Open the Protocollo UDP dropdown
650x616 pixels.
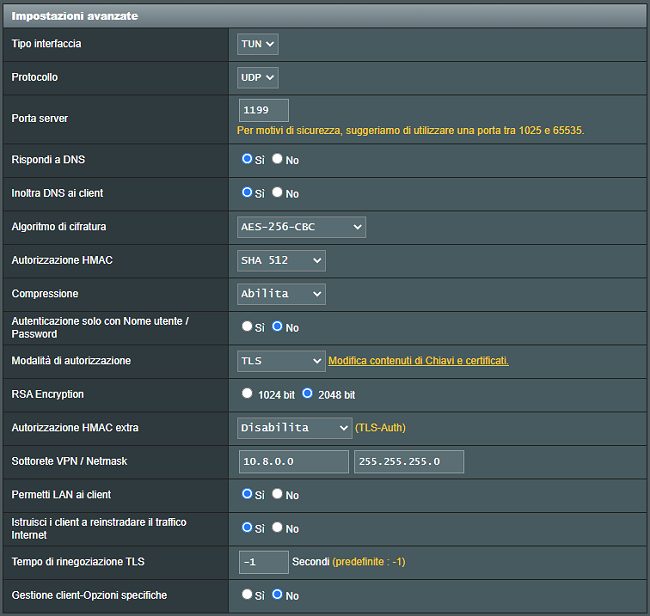[257, 77]
